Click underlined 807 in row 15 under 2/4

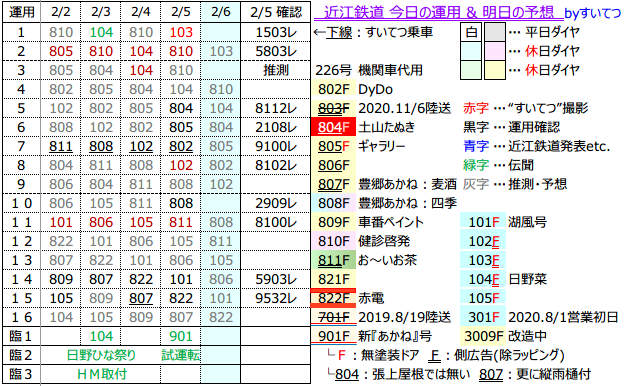coord(141,298)
